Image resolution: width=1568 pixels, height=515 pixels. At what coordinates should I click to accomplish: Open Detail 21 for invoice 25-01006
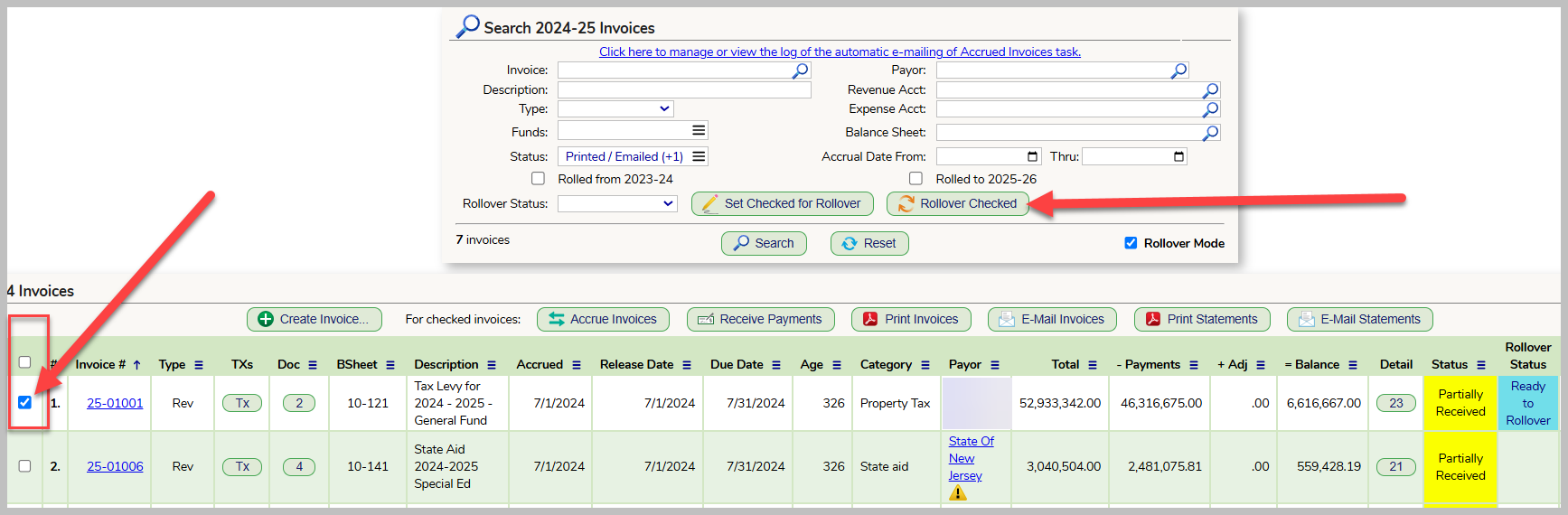1396,466
